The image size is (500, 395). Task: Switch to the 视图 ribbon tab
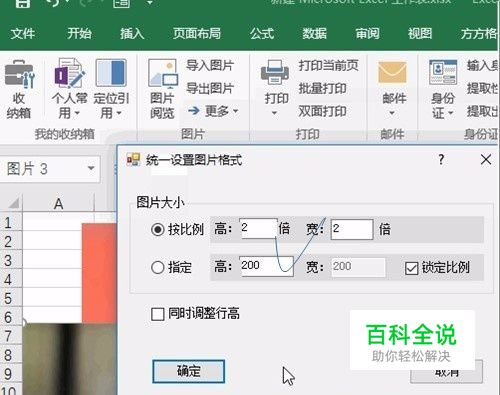(x=420, y=33)
